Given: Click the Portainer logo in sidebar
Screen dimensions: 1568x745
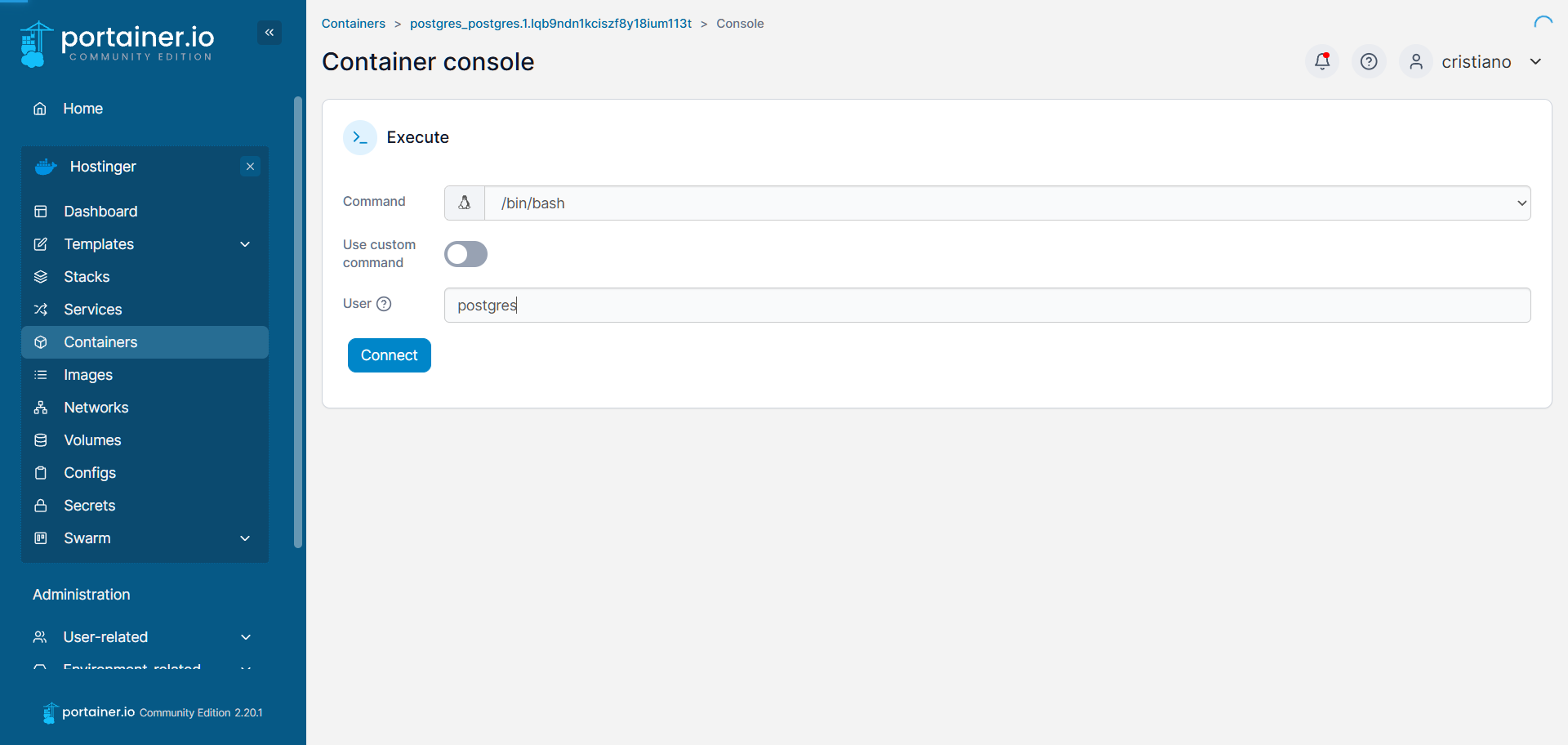Looking at the screenshot, I should click(117, 43).
